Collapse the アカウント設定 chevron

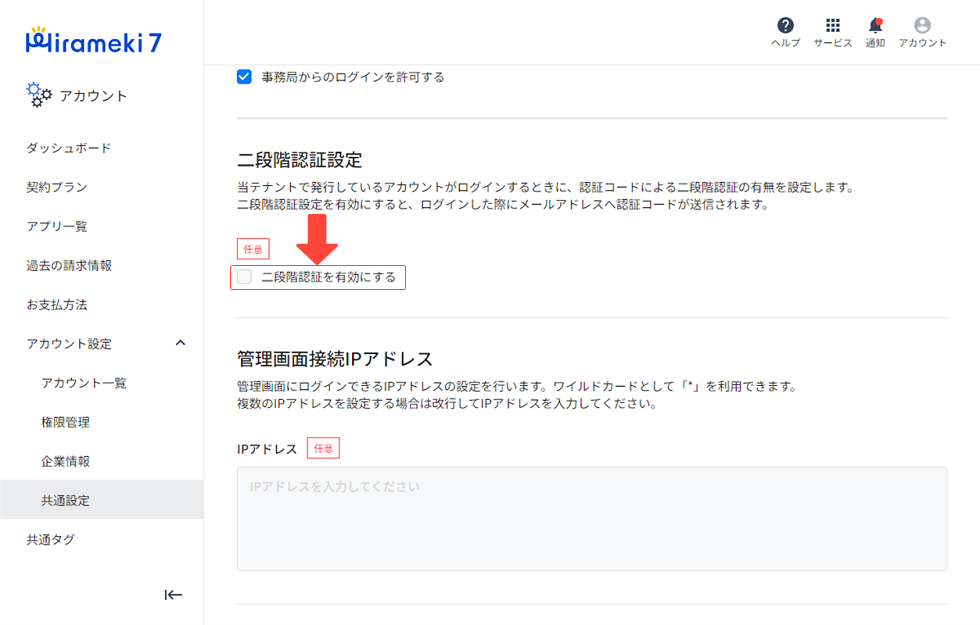click(181, 343)
